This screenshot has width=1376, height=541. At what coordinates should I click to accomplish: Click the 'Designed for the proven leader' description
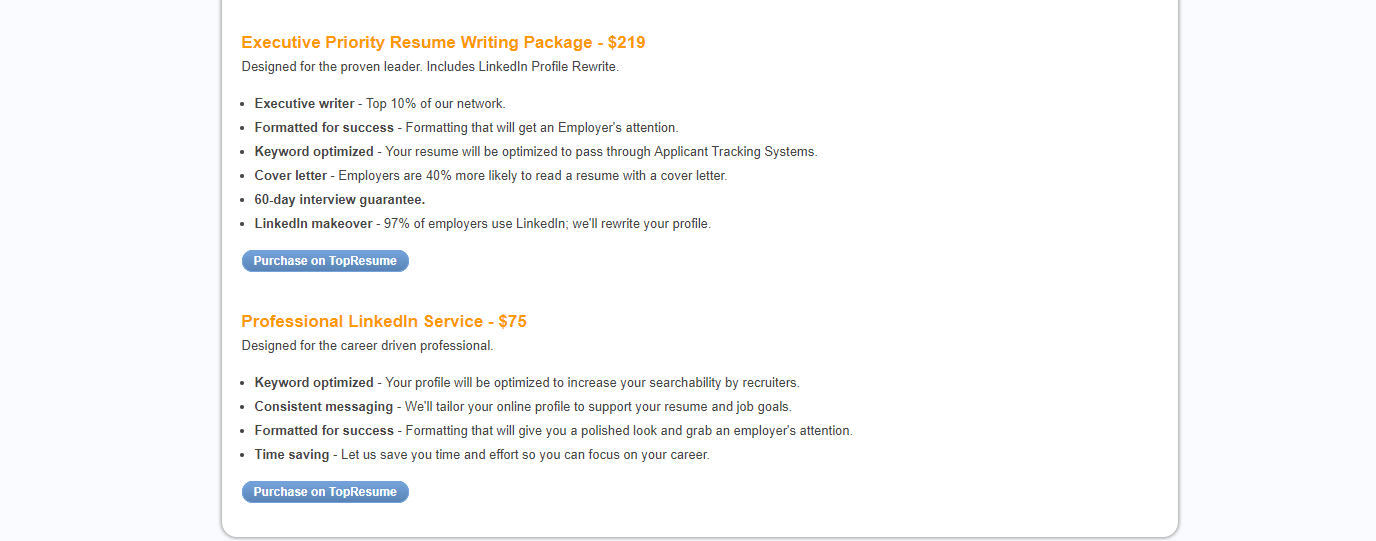pyautogui.click(x=430, y=67)
